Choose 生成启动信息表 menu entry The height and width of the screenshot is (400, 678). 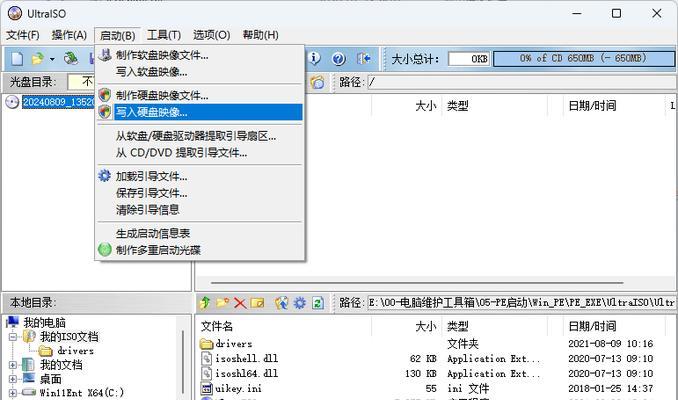[x=199, y=234]
